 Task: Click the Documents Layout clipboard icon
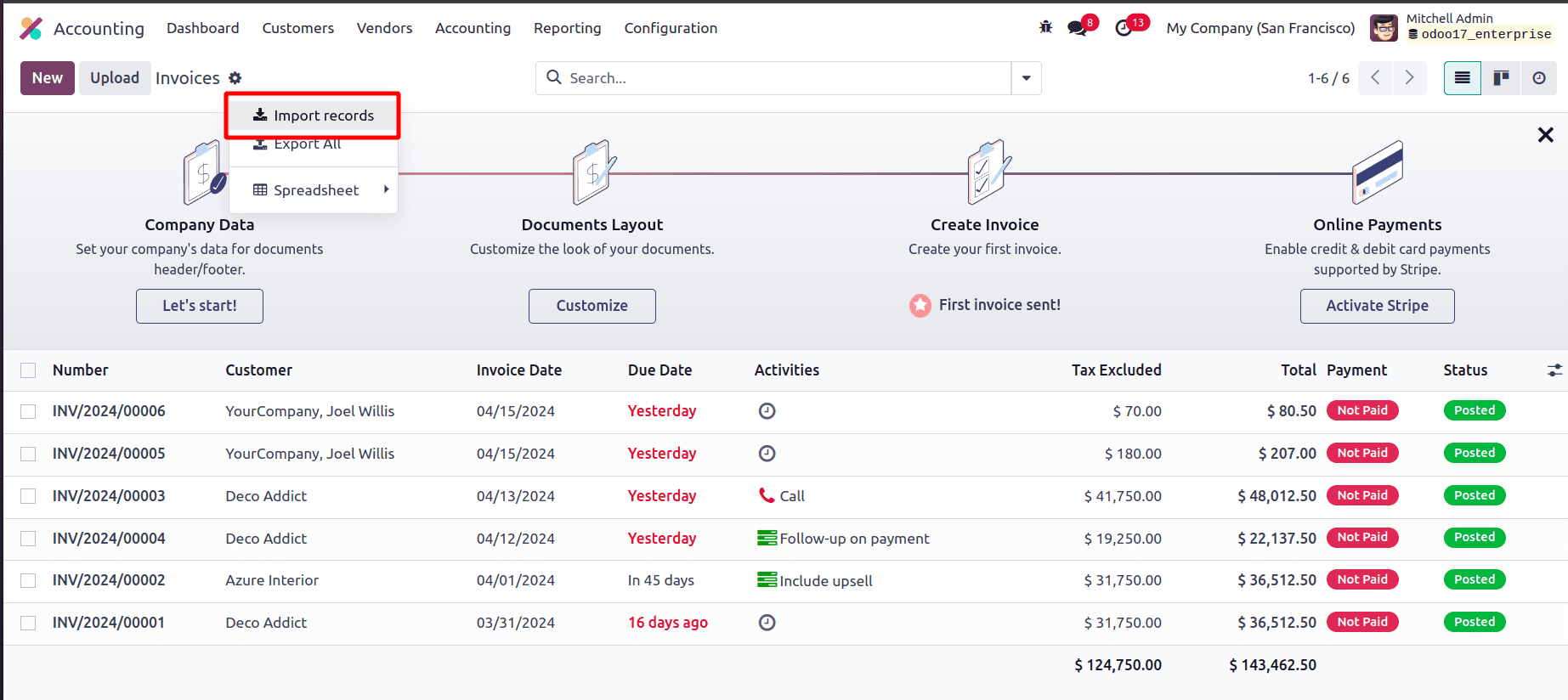(x=594, y=172)
